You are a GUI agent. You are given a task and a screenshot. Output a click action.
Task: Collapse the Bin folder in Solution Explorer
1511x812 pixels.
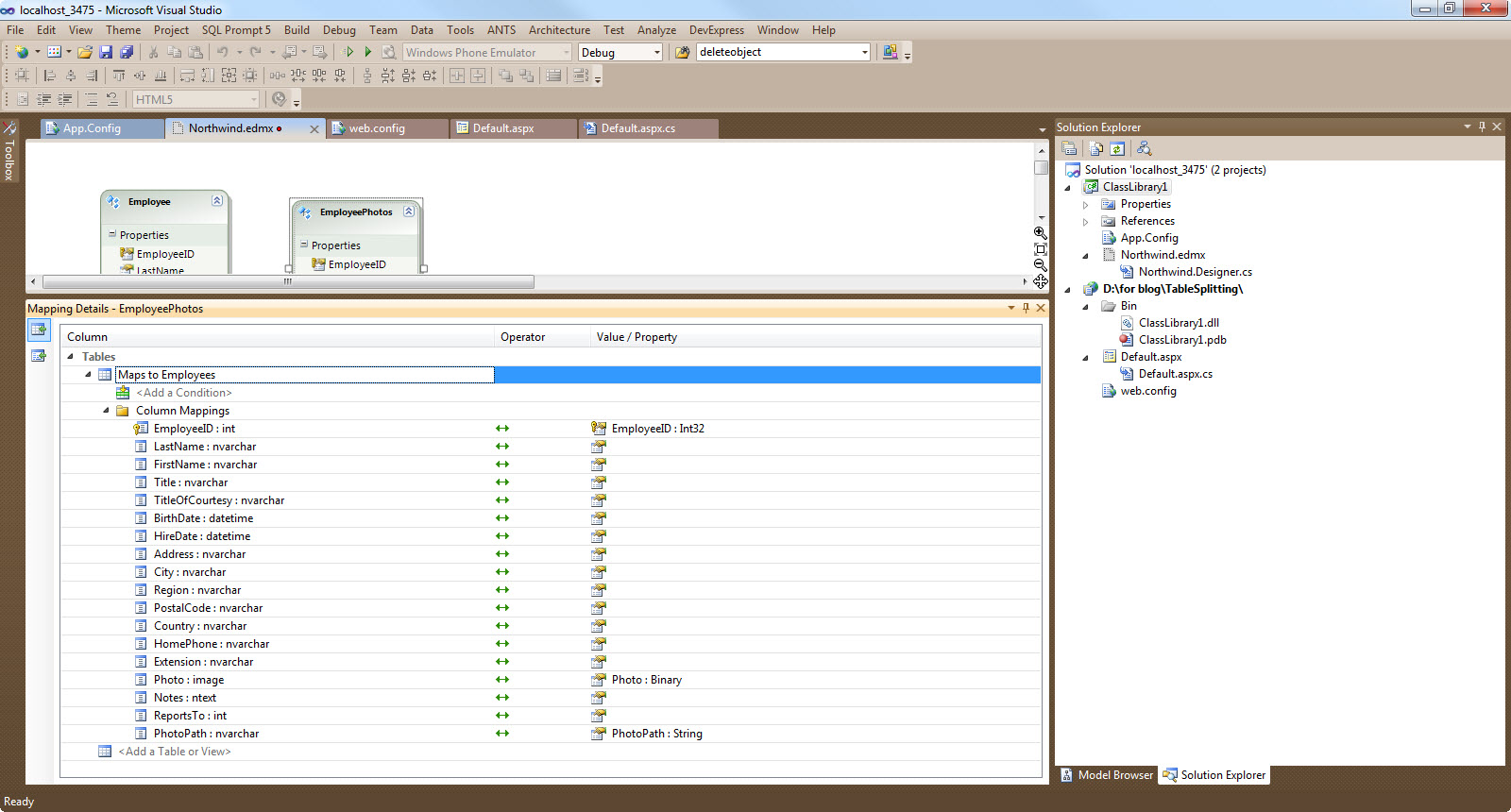1086,307
